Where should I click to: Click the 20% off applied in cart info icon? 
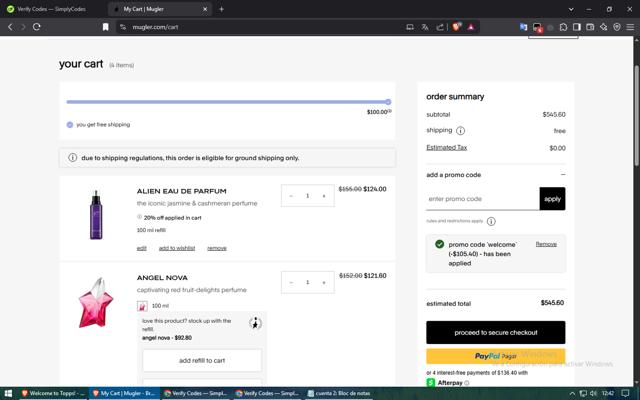point(139,217)
